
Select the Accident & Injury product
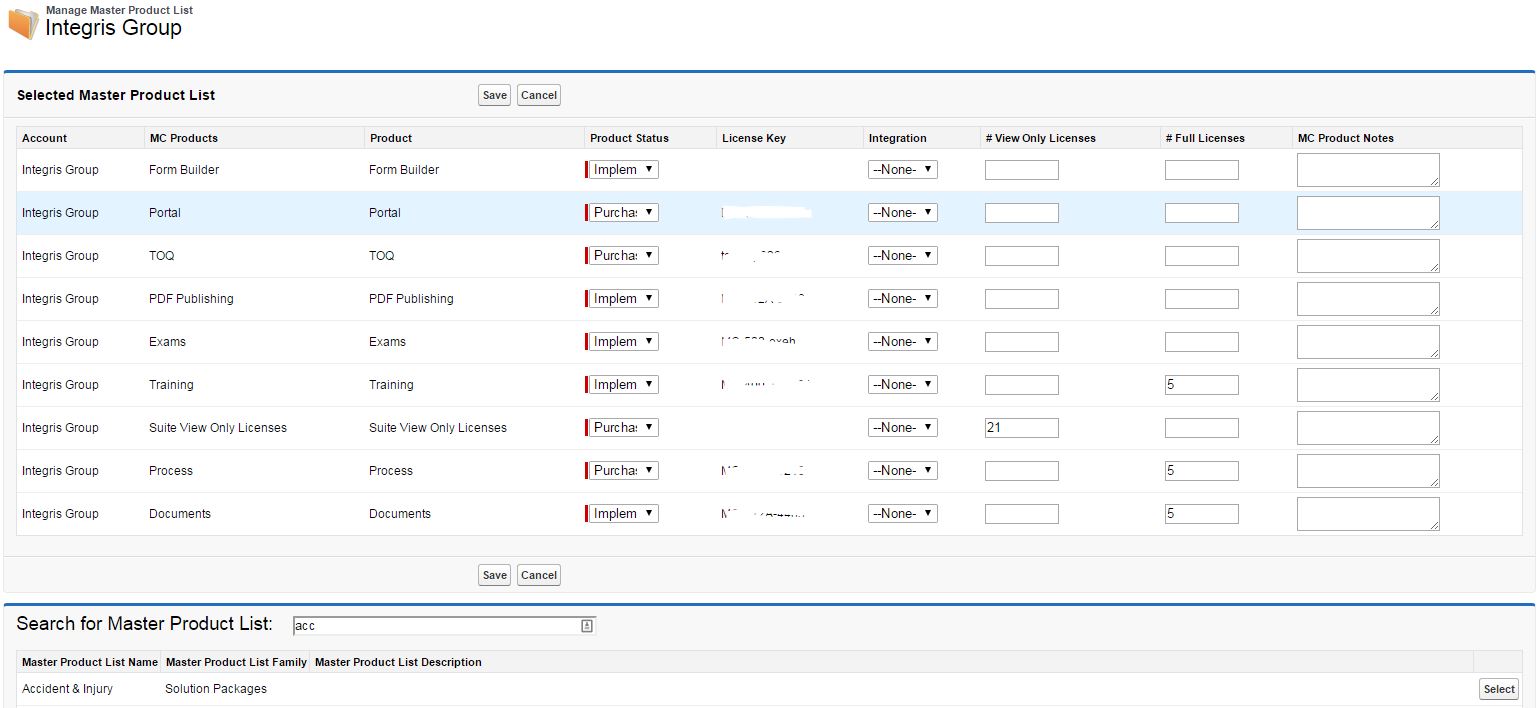[x=1499, y=689]
